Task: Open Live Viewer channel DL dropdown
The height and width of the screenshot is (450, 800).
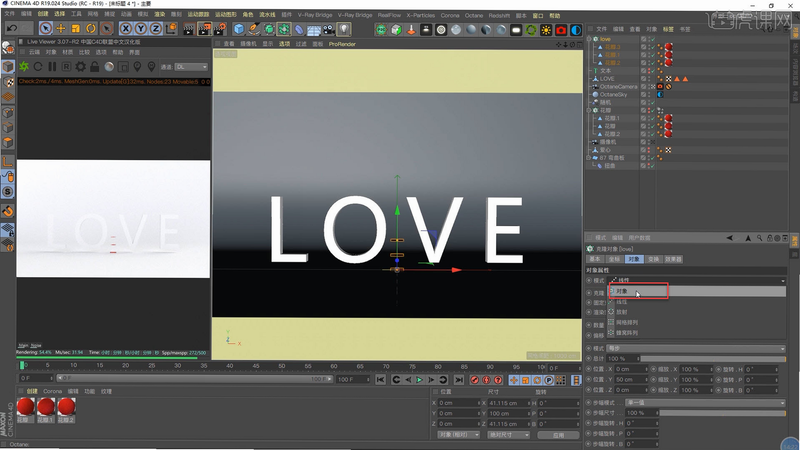Action: coord(191,67)
